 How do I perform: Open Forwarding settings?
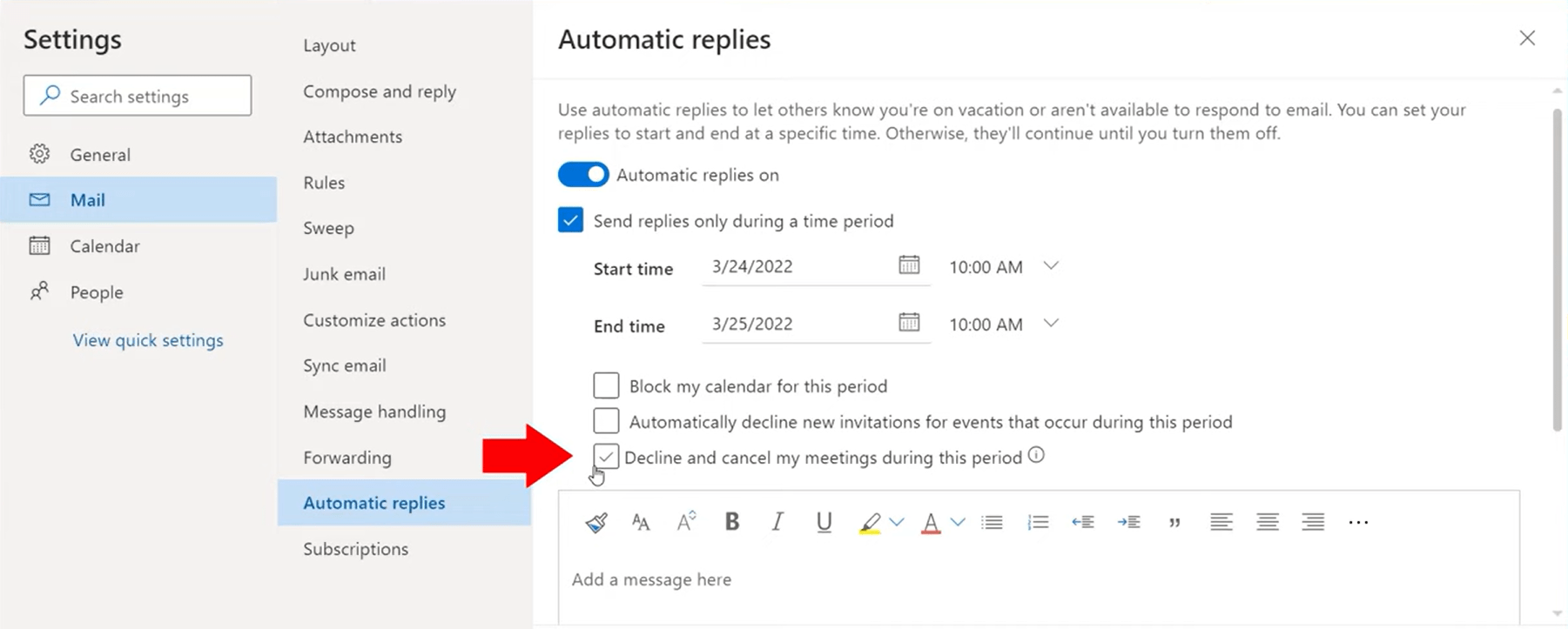(347, 458)
